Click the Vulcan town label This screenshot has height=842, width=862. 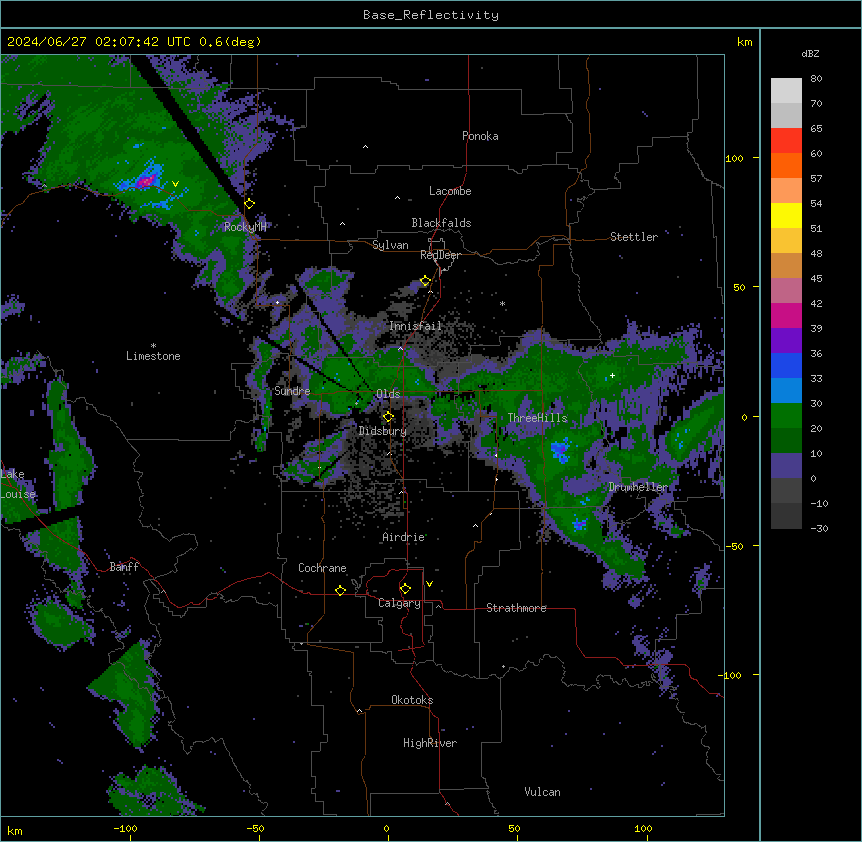(542, 792)
